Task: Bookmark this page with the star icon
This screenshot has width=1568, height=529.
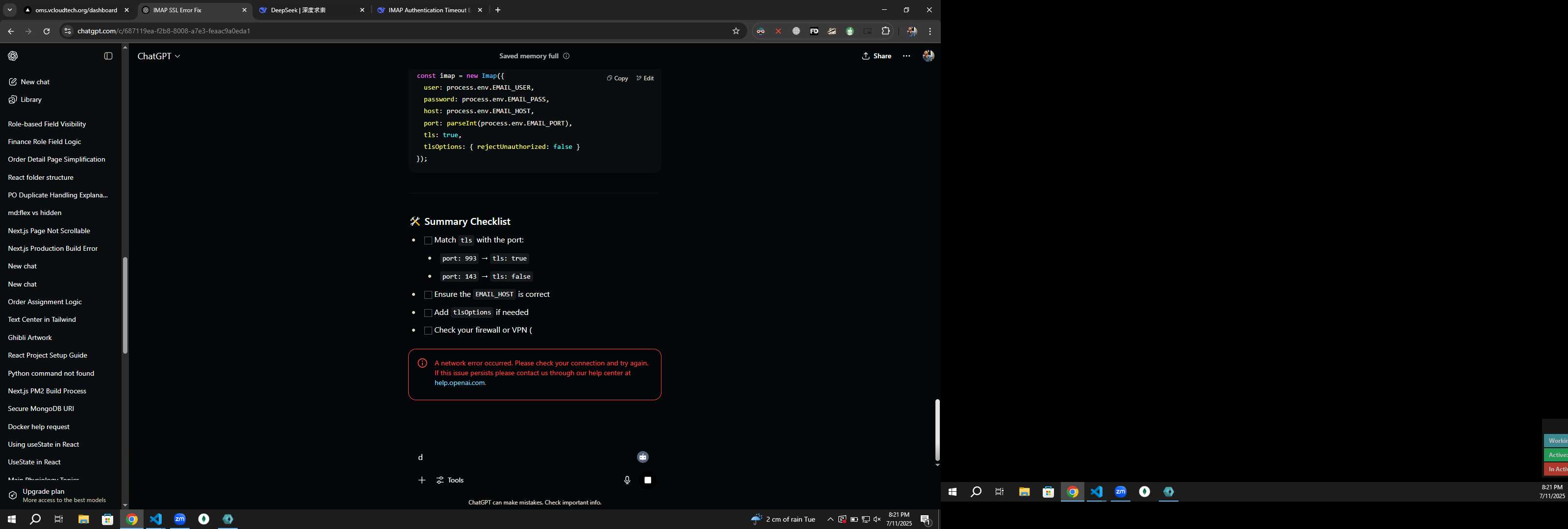Action: click(736, 31)
